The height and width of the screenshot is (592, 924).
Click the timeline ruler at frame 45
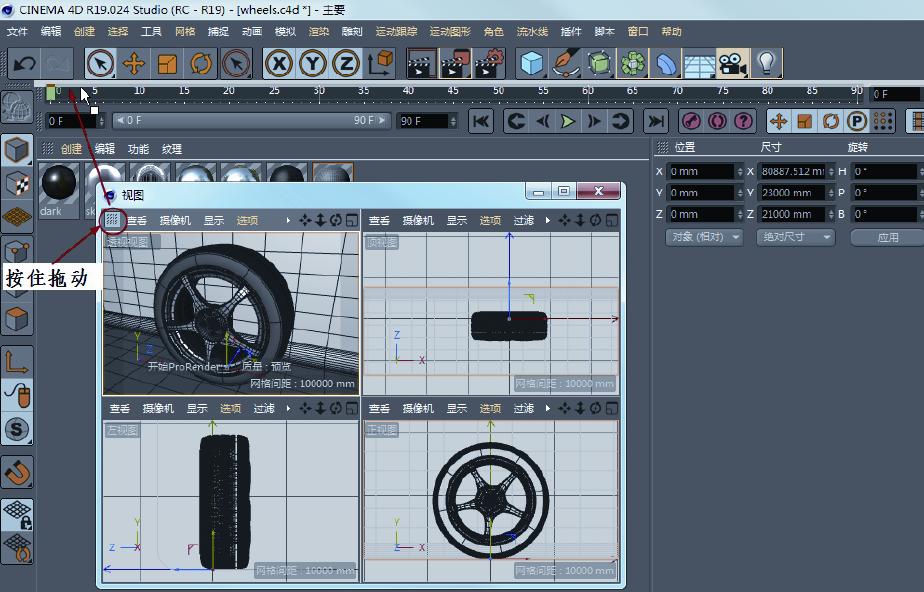point(454,92)
